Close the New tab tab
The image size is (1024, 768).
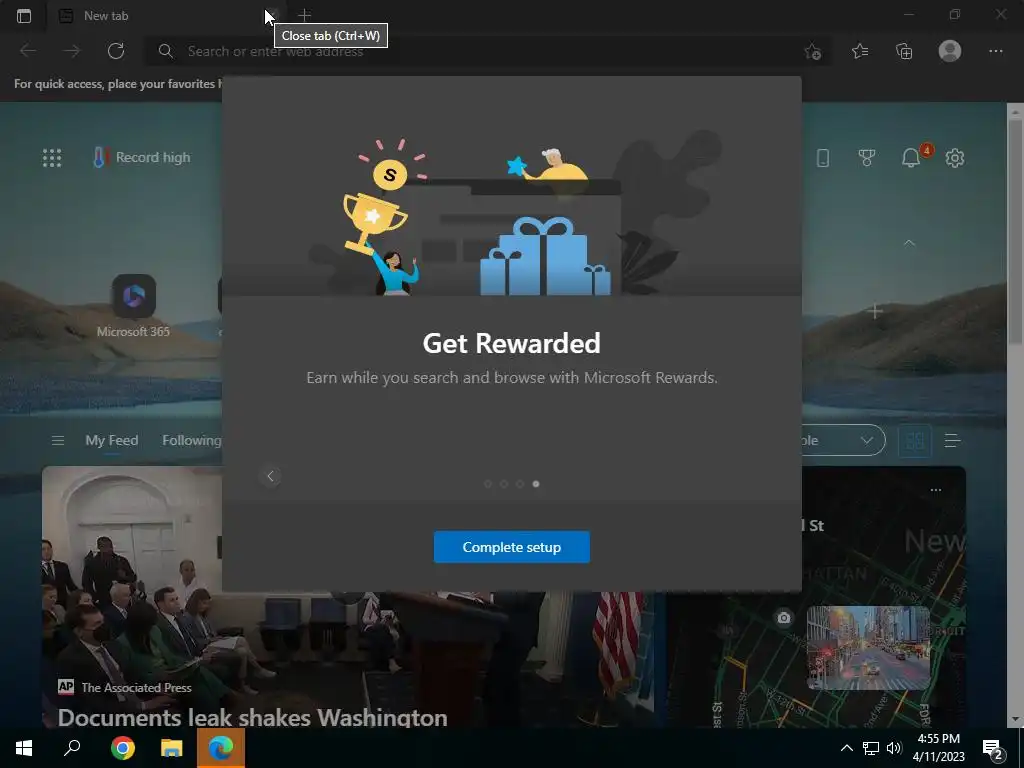(x=273, y=16)
